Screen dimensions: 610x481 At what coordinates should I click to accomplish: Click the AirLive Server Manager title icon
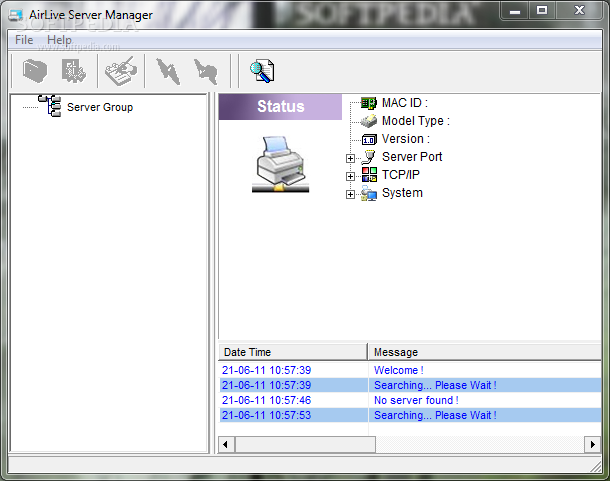[x=16, y=15]
